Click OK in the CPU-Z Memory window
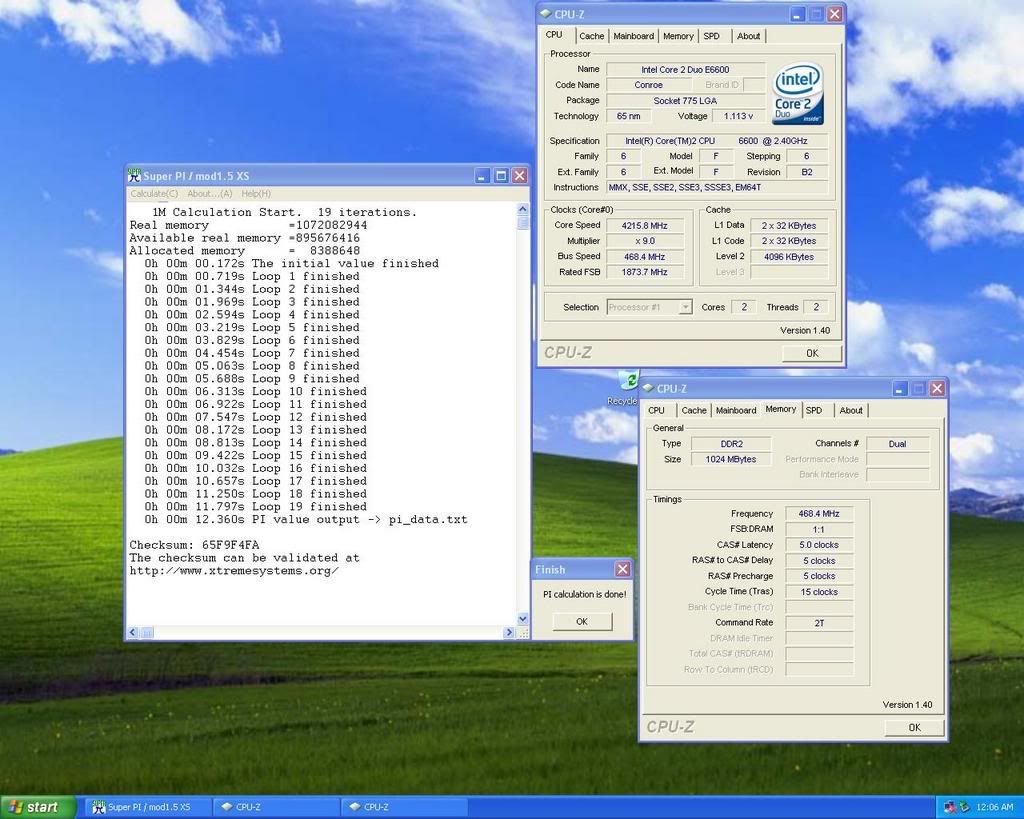 click(913, 727)
